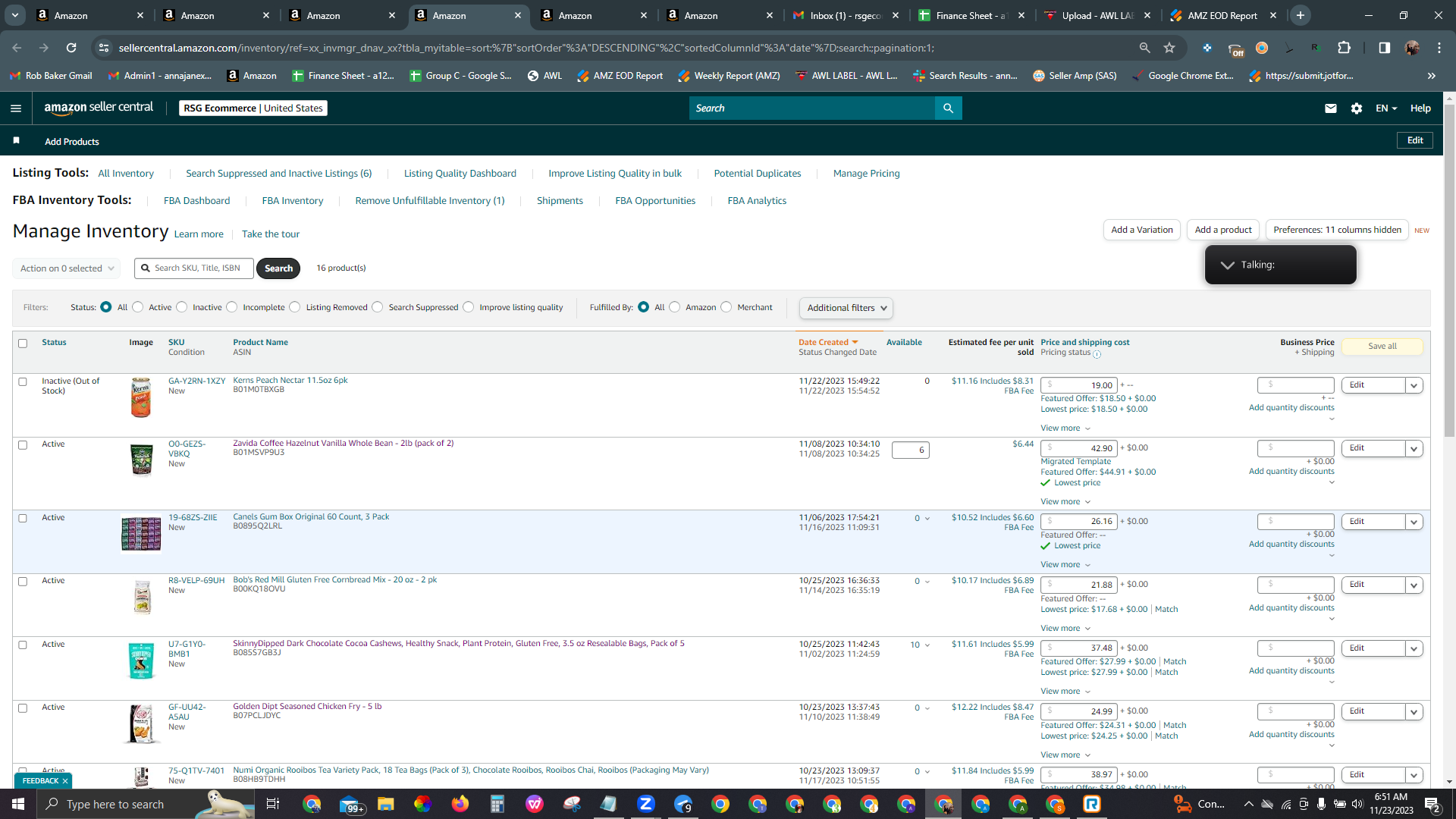Open Calculator from the taskbar
Screen dimensions: 1456x819
[497, 804]
